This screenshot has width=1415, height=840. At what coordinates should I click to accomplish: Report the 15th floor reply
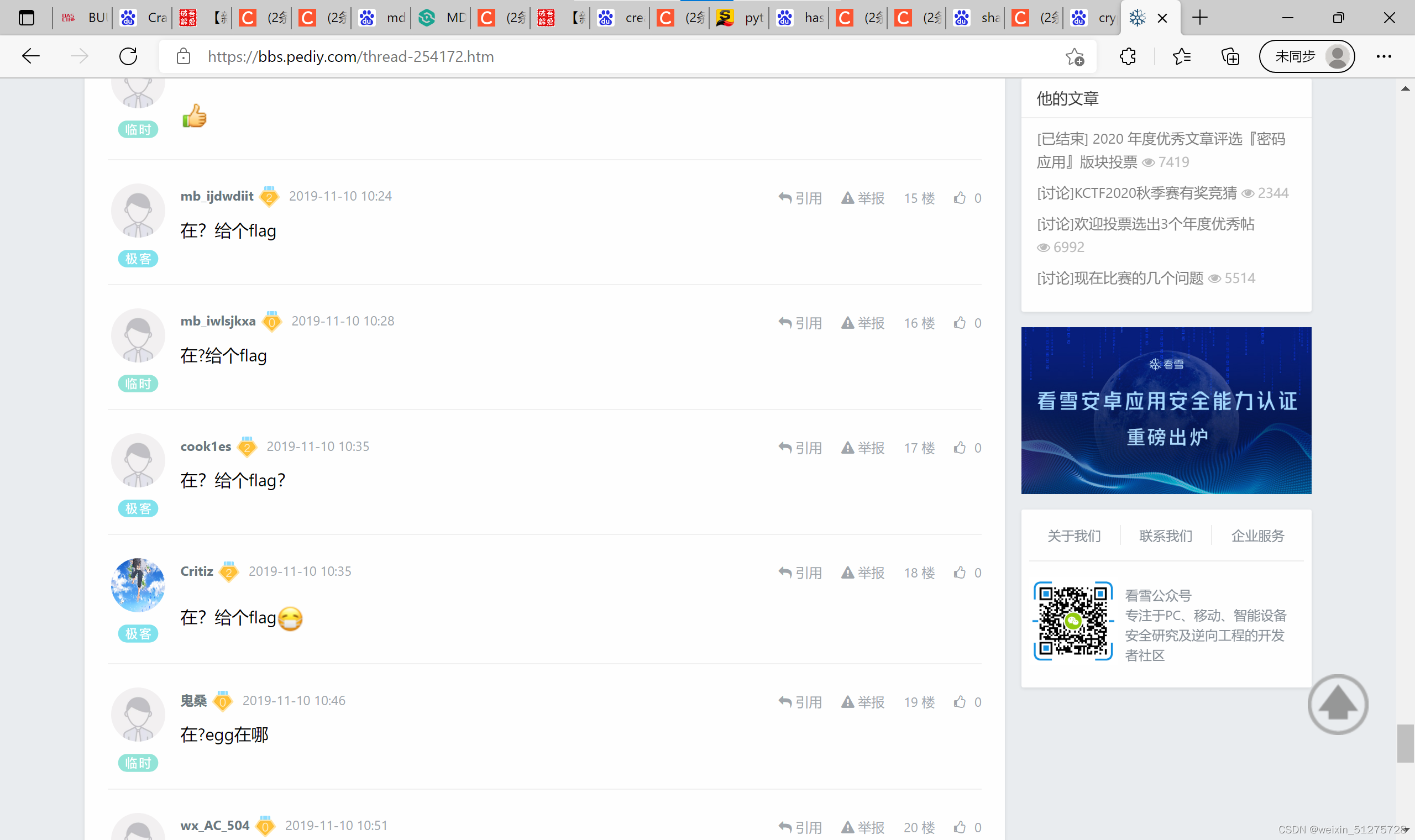click(x=863, y=198)
